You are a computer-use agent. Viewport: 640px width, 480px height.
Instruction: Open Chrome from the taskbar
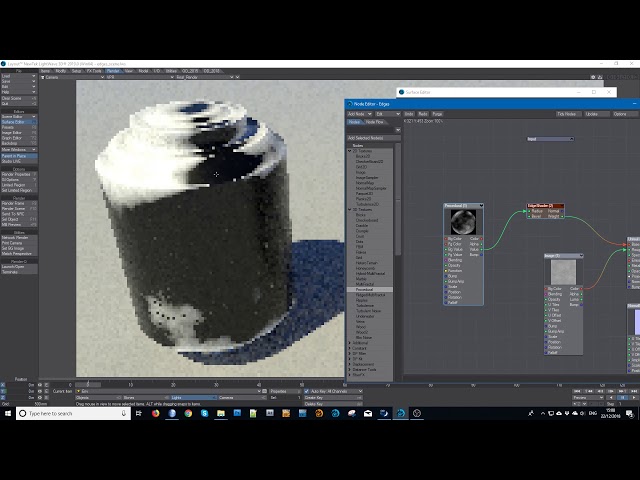pos(188,413)
